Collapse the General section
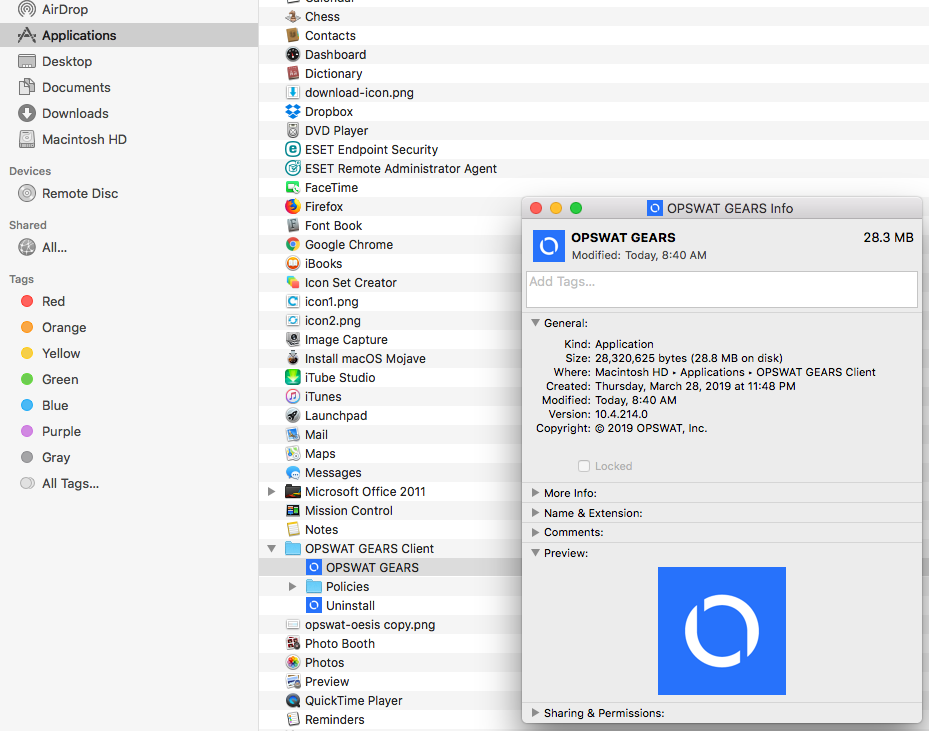 [535, 323]
